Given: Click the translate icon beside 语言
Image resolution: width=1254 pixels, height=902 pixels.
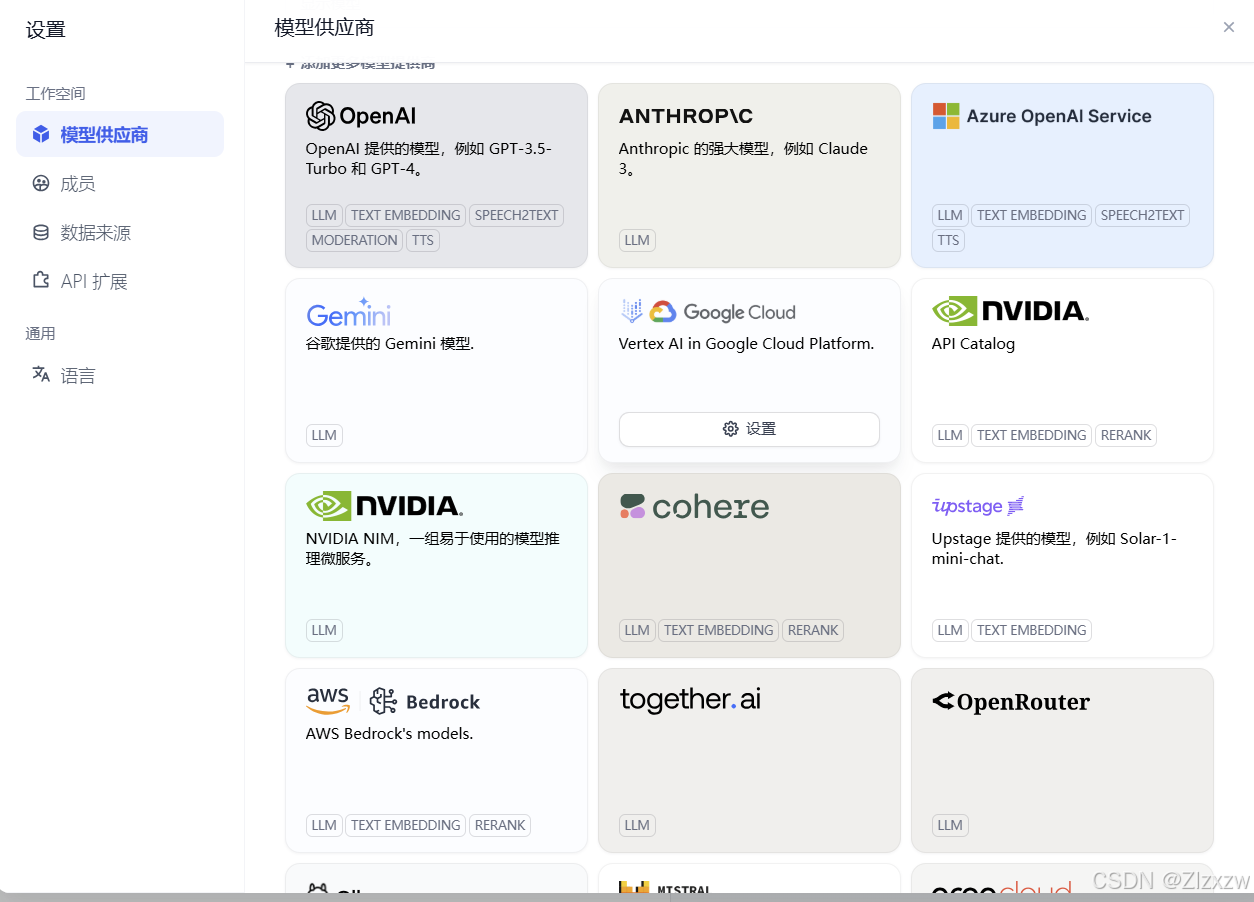Looking at the screenshot, I should point(41,374).
